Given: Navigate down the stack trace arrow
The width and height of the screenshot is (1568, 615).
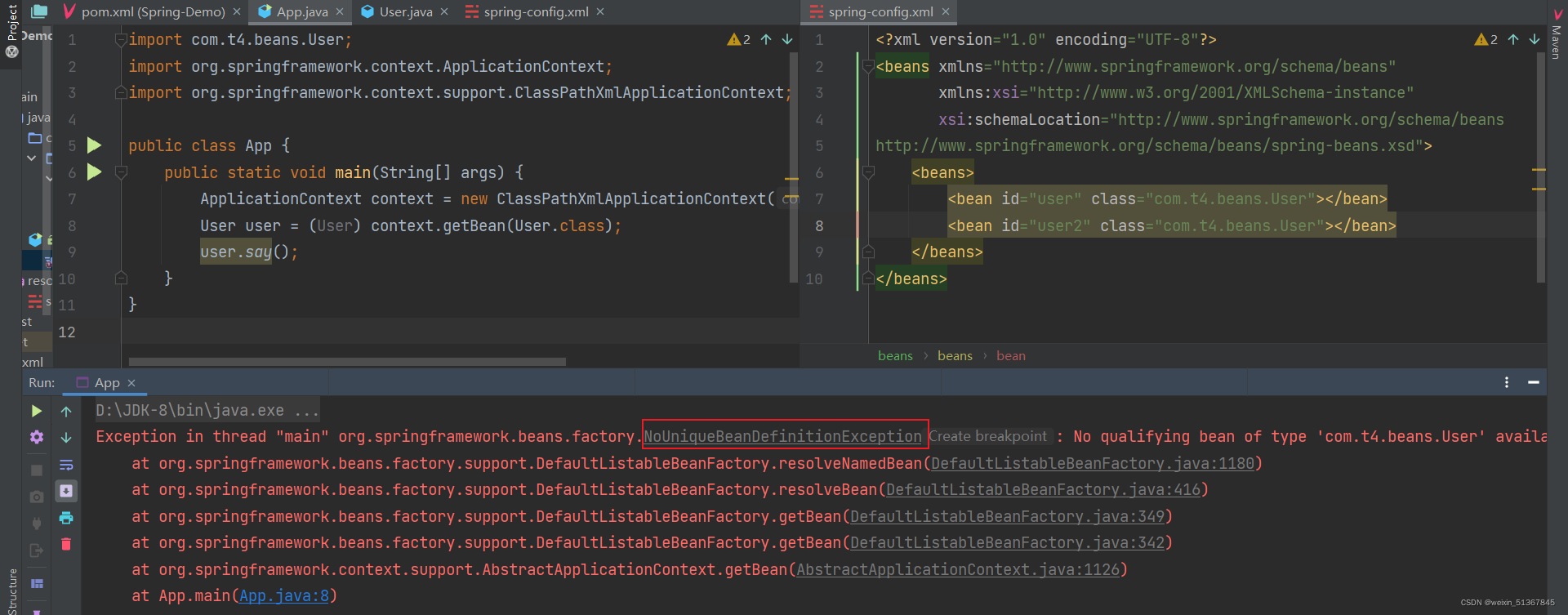Looking at the screenshot, I should (66, 438).
